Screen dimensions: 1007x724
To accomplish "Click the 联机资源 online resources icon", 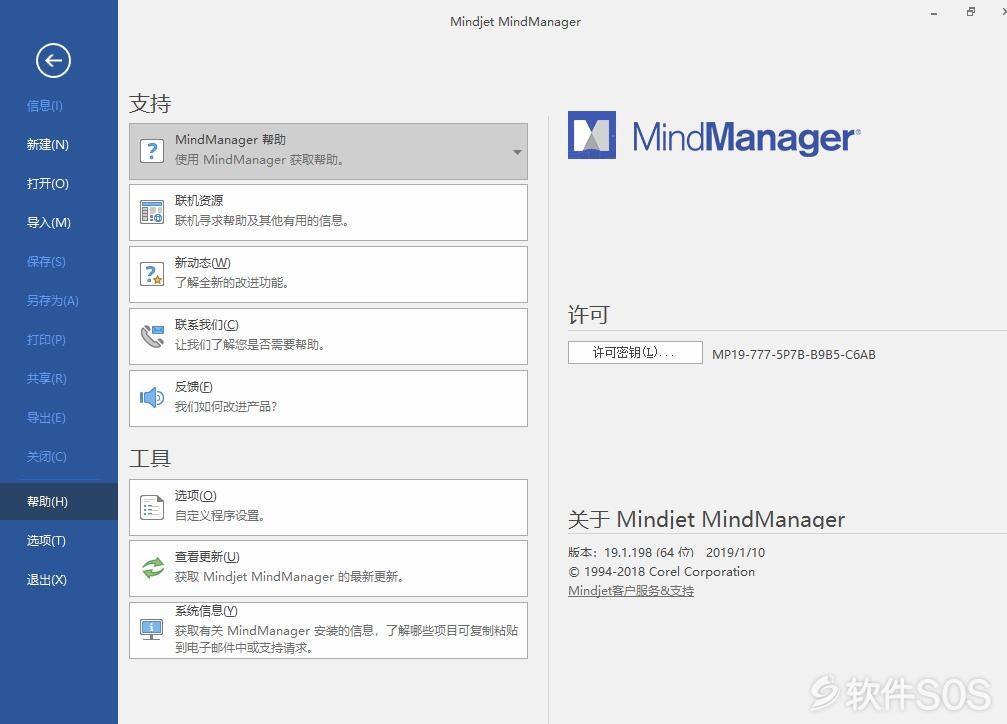I will point(152,212).
